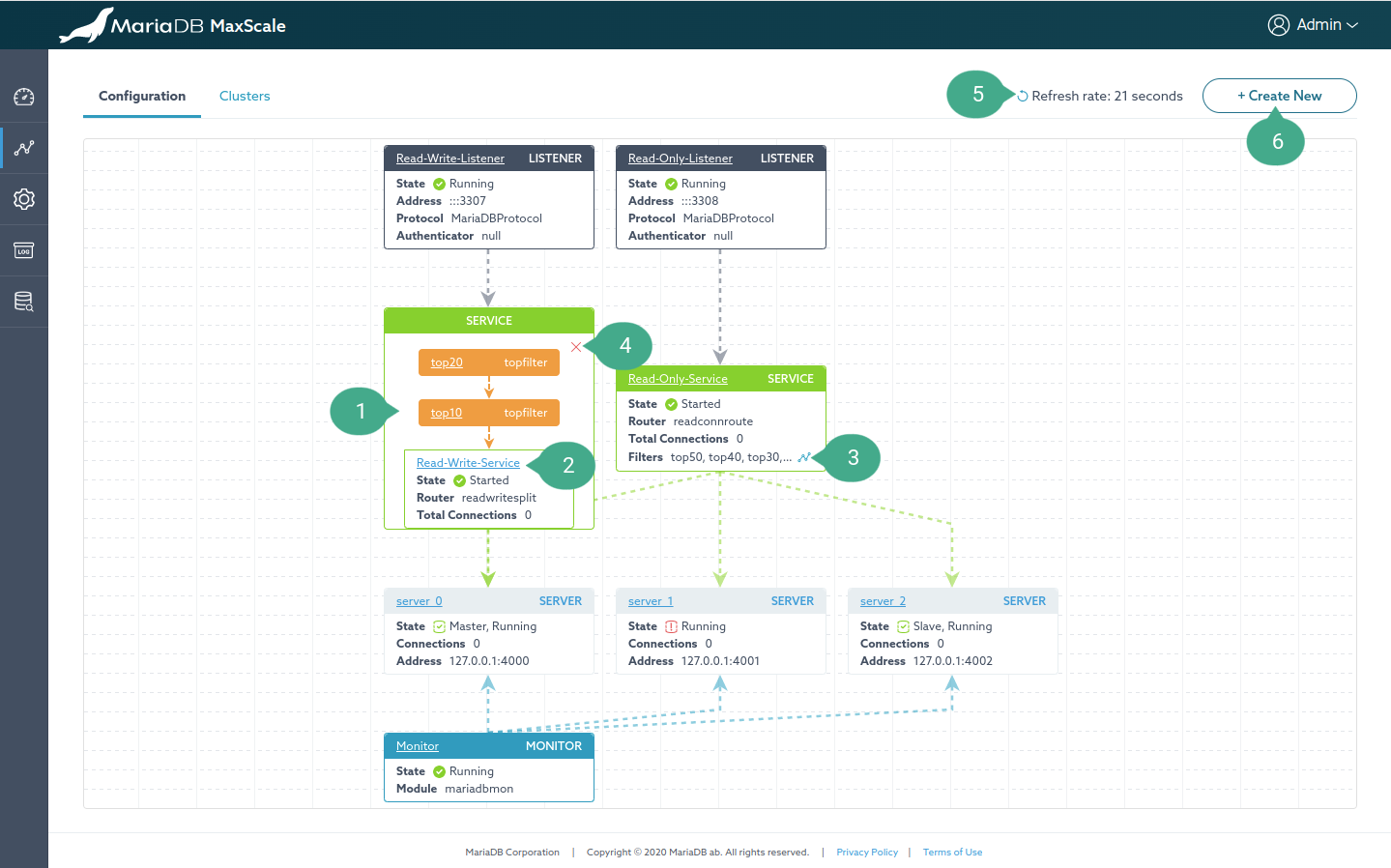This screenshot has height=868, width=1391.
Task: Click the Started status icon of Read-Write-Service
Action: tap(459, 480)
